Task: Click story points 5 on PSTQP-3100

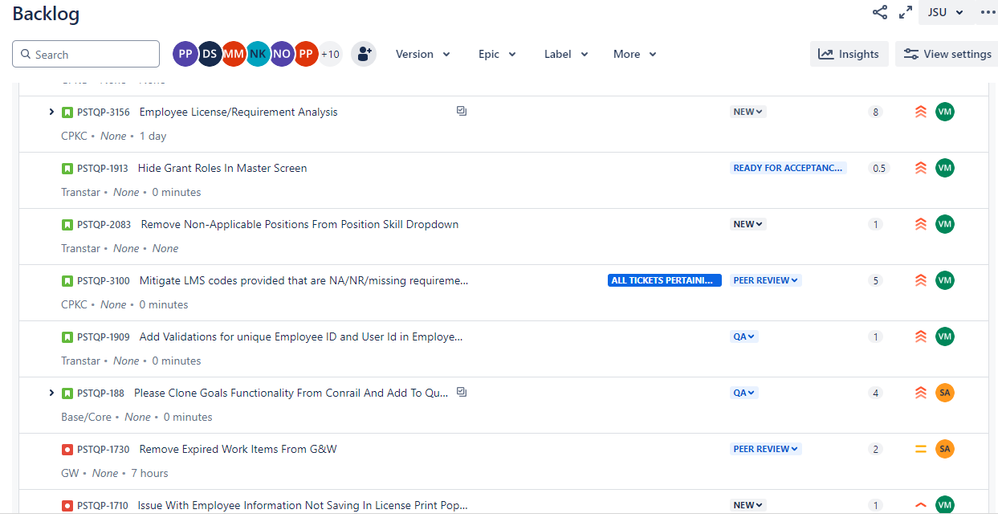Action: 876,281
